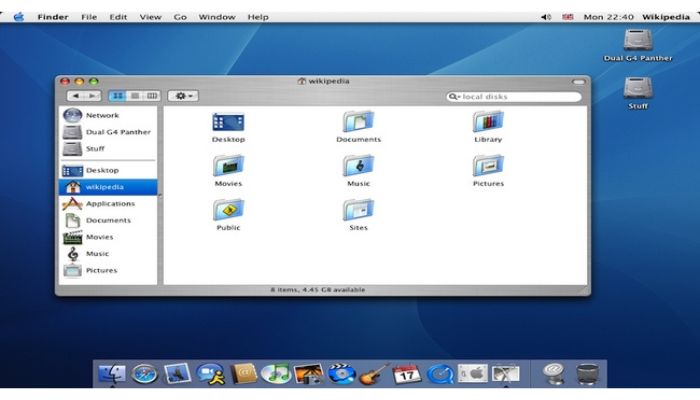The image size is (700, 400).
Task: Open the Edit menu
Action: click(x=118, y=17)
